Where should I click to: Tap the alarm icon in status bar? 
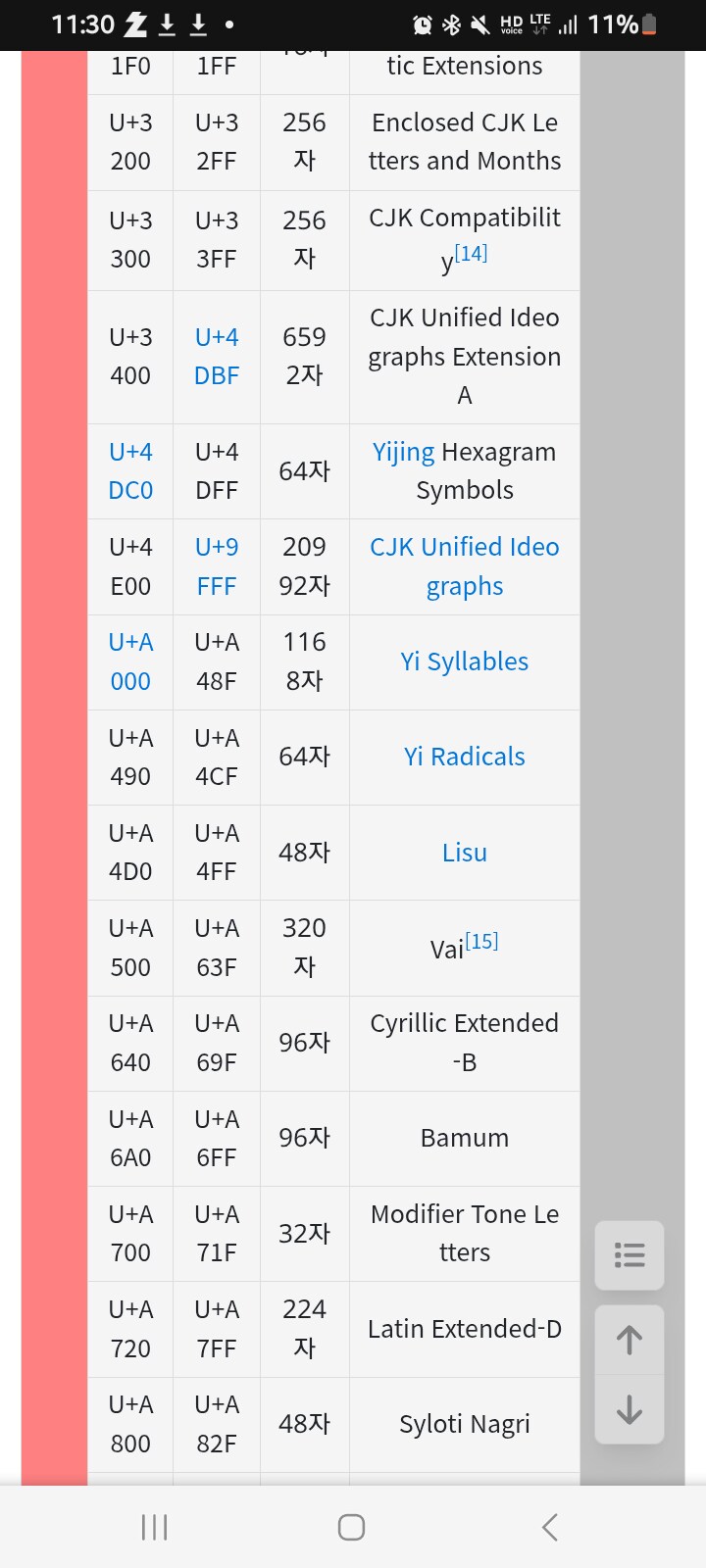423,24
